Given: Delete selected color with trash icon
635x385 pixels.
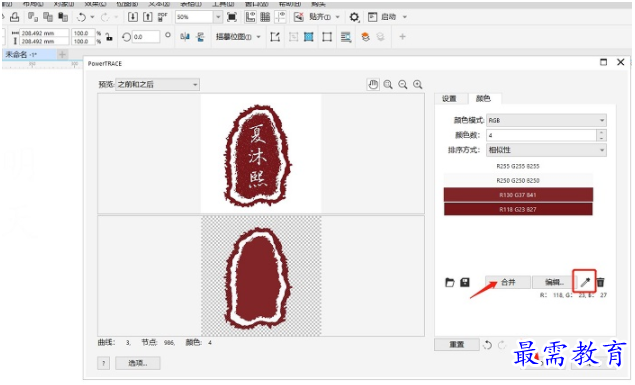Looking at the screenshot, I should coord(600,282).
